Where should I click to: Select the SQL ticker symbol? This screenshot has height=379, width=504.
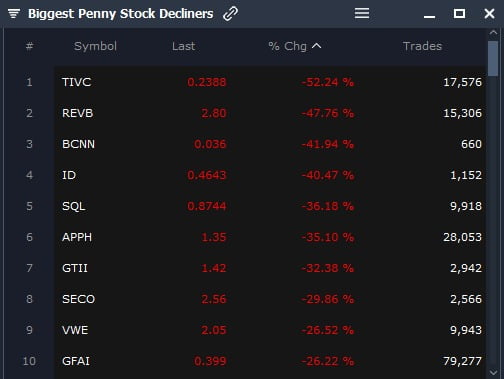tap(74, 206)
